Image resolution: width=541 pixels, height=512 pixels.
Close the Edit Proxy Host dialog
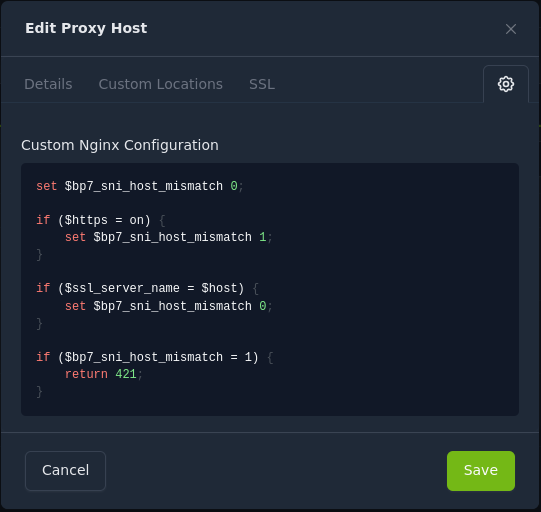[x=511, y=29]
